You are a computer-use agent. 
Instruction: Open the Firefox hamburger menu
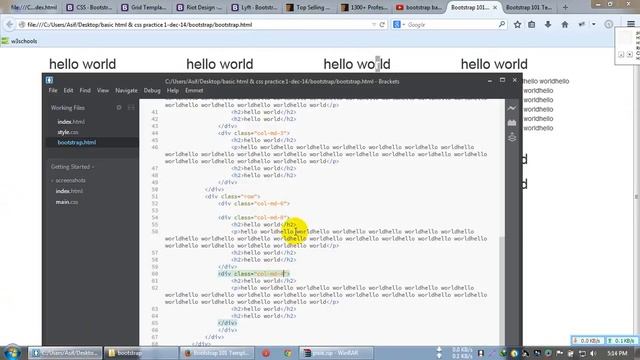[631, 24]
